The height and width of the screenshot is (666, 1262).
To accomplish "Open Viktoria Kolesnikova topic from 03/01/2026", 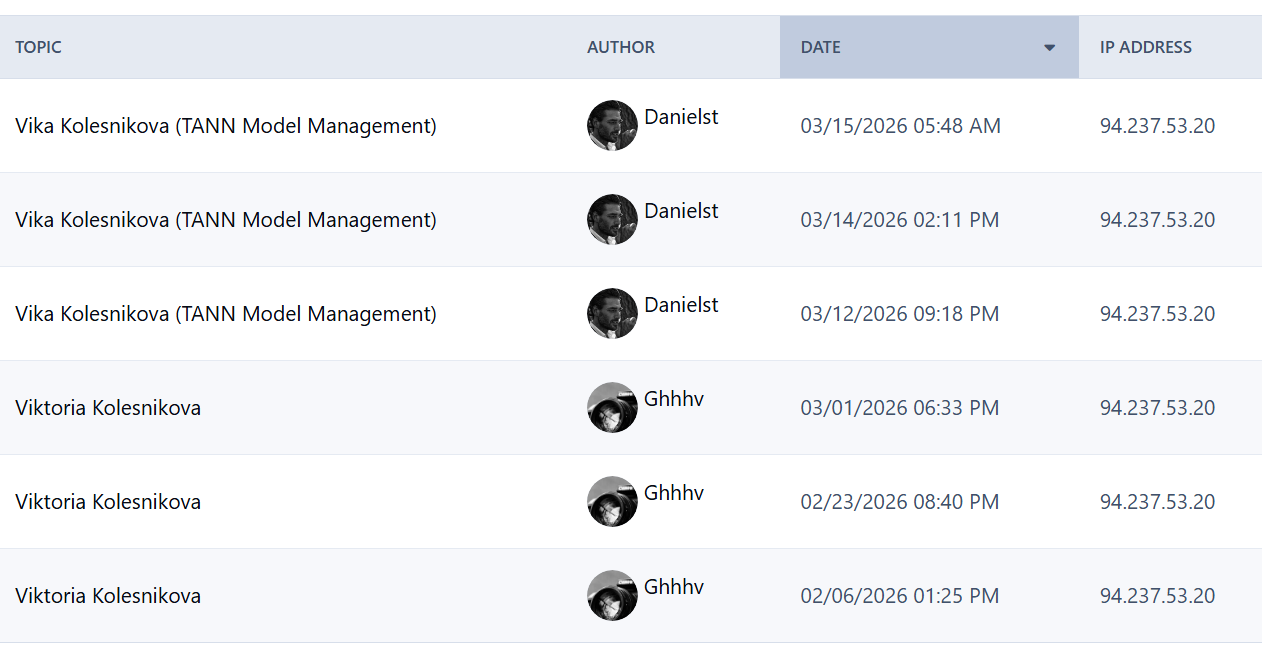I will click(108, 408).
